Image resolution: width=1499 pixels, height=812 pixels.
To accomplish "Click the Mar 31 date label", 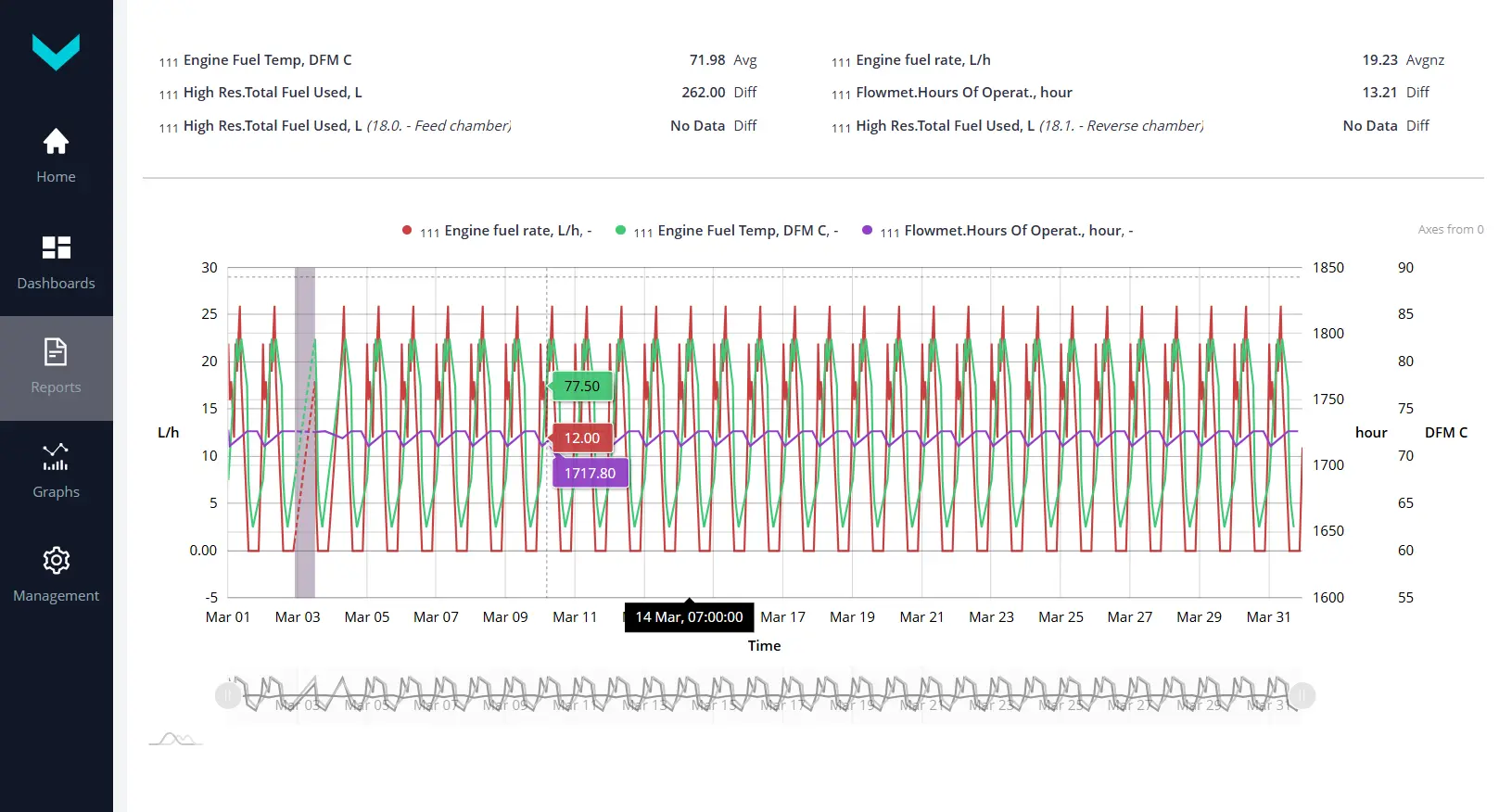I will [1268, 617].
